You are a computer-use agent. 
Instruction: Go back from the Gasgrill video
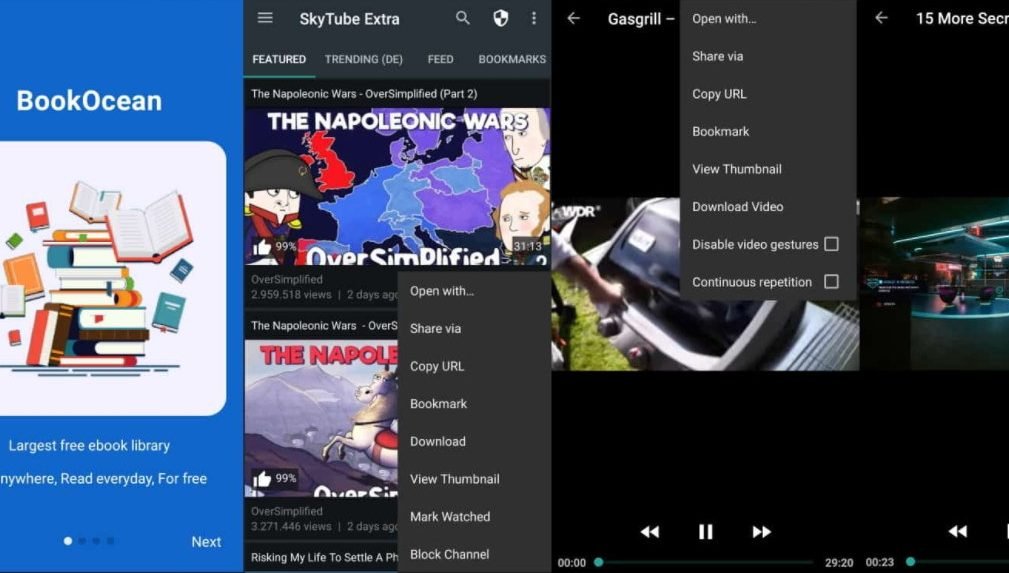click(573, 18)
